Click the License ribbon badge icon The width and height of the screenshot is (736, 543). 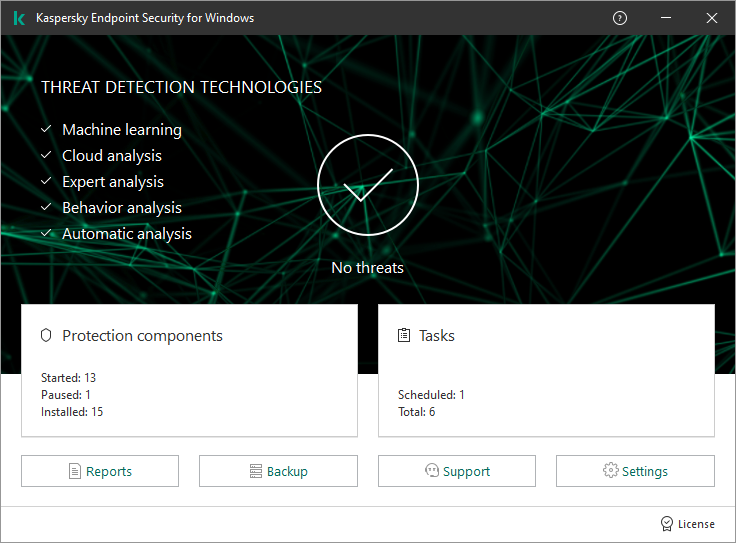pyautogui.click(x=667, y=524)
